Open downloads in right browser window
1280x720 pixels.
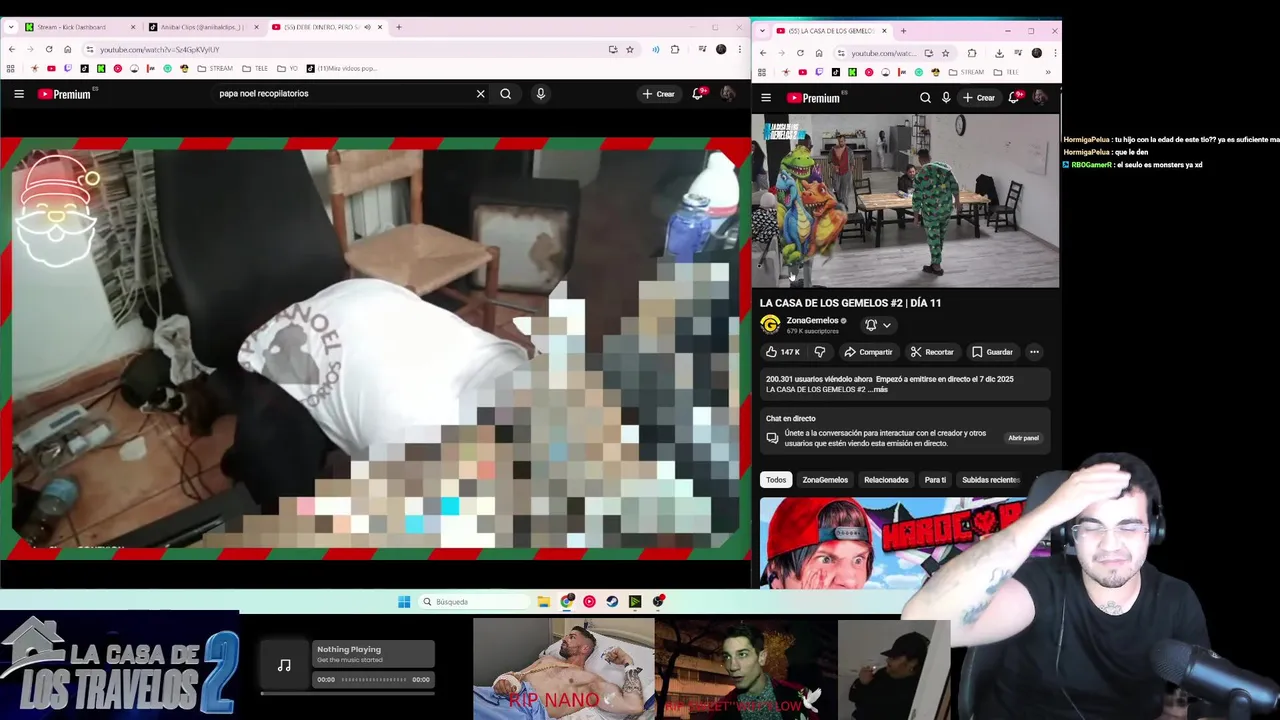coord(999,53)
